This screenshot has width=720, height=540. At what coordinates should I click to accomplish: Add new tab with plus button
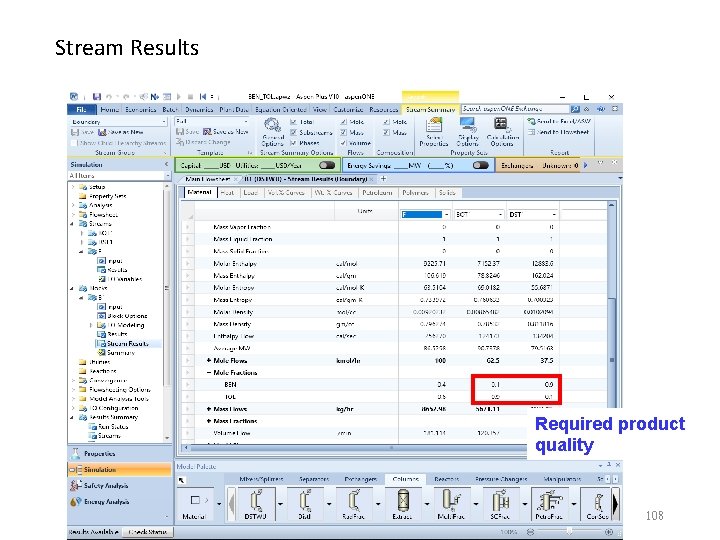[x=383, y=179]
